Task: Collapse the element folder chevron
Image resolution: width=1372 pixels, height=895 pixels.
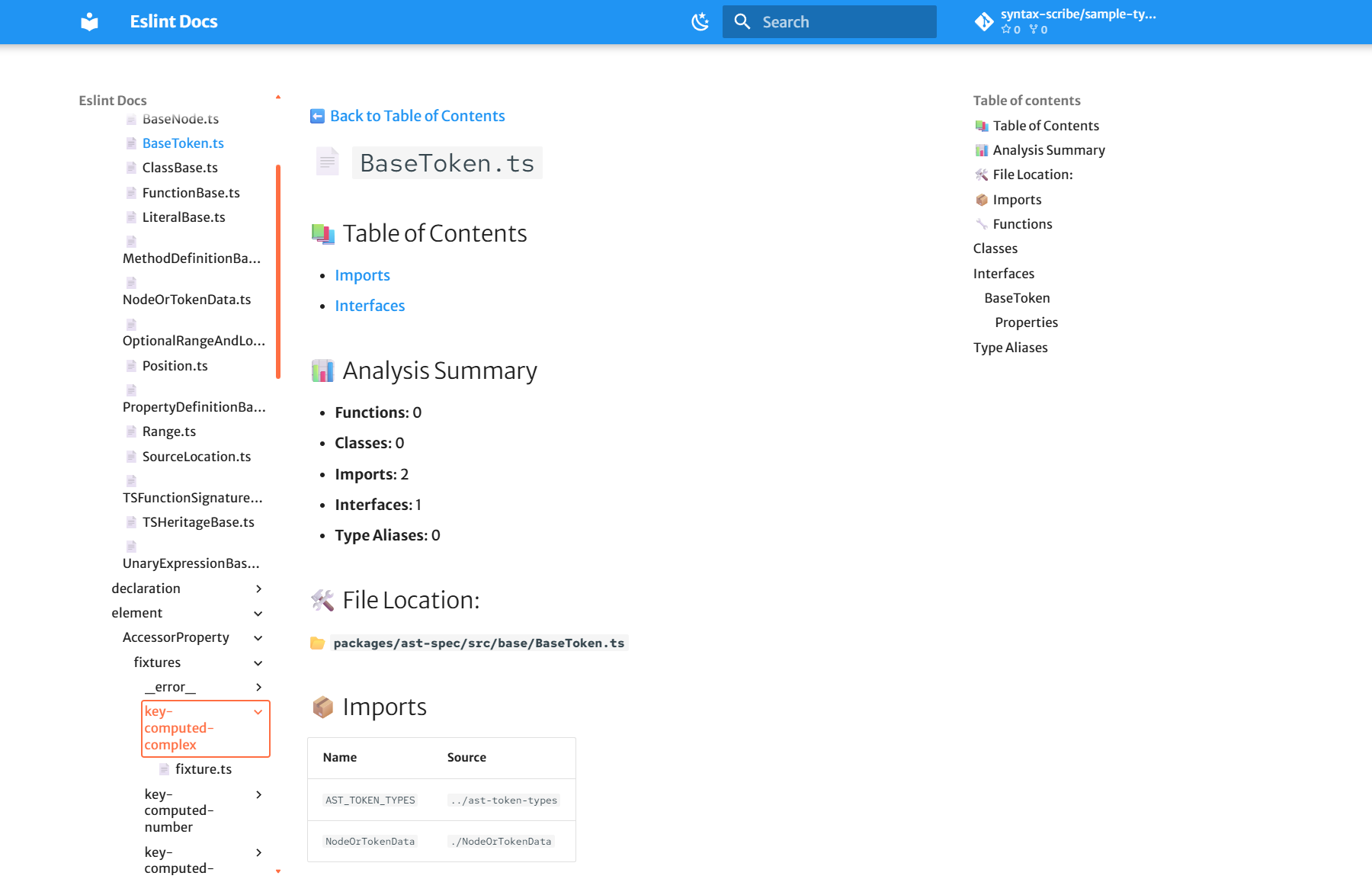Action: point(258,614)
